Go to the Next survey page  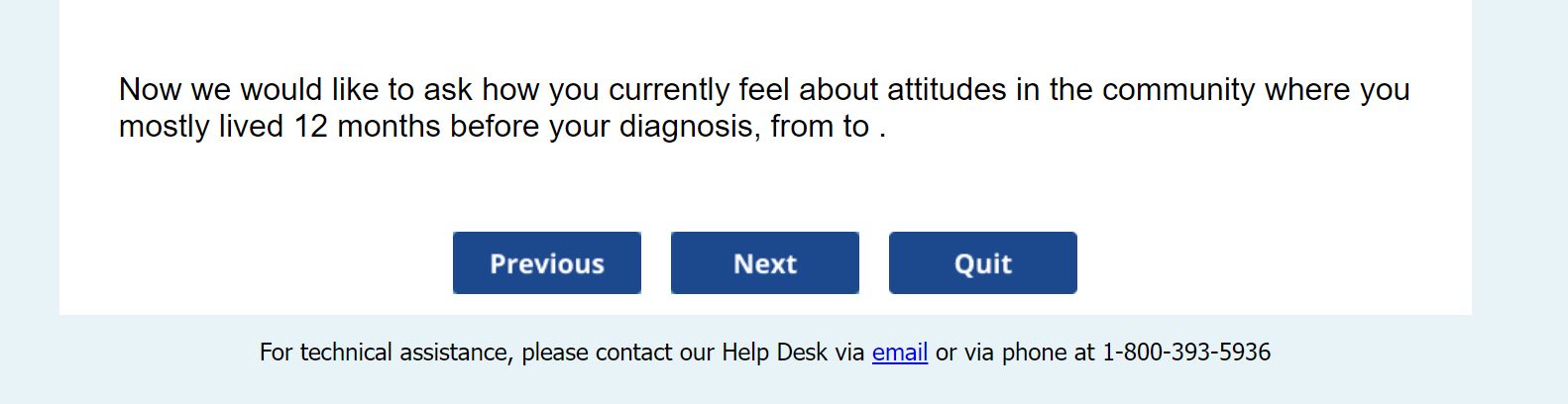pyautogui.click(x=764, y=263)
